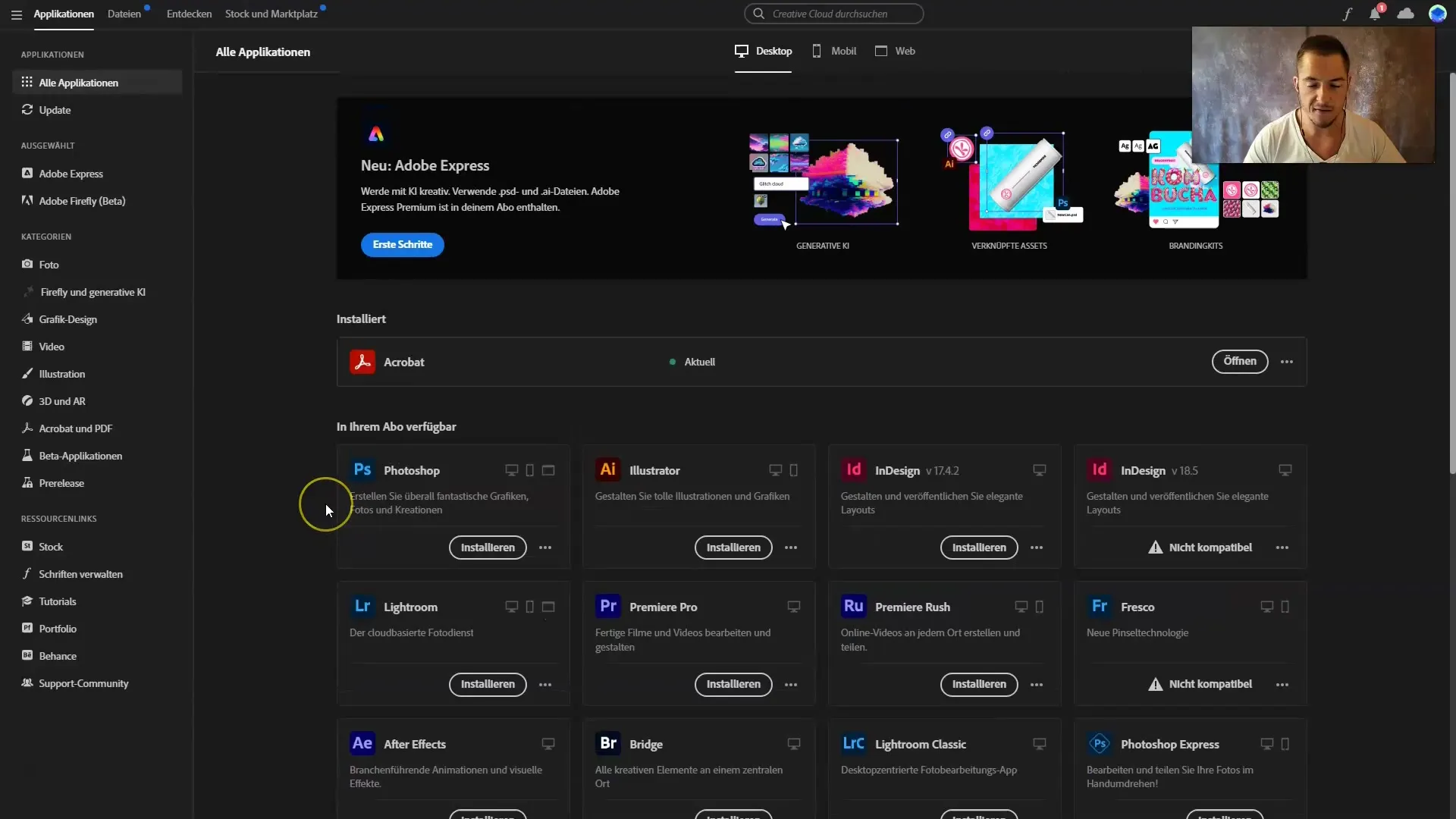
Task: Select Video category in sidebar
Action: tap(51, 346)
